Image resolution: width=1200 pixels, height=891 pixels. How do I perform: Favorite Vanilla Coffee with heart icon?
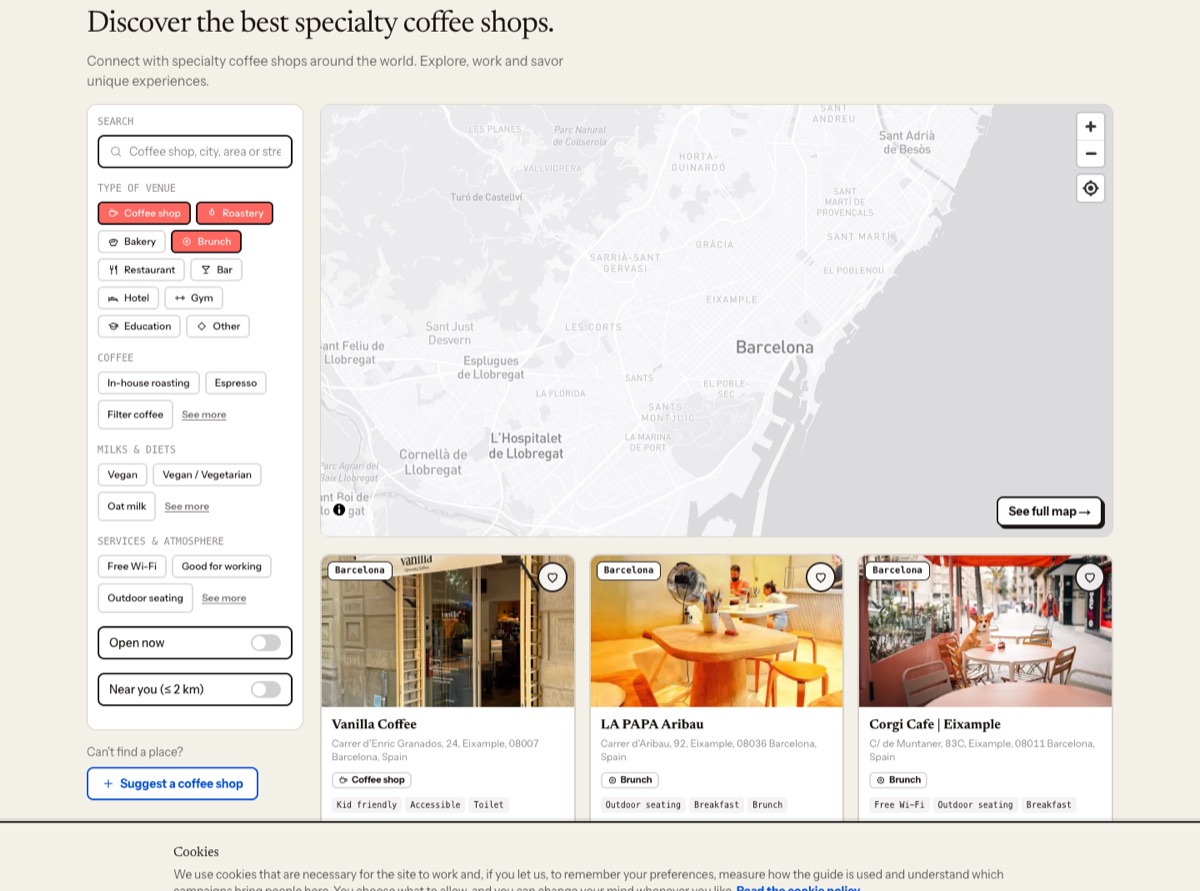pyautogui.click(x=552, y=577)
